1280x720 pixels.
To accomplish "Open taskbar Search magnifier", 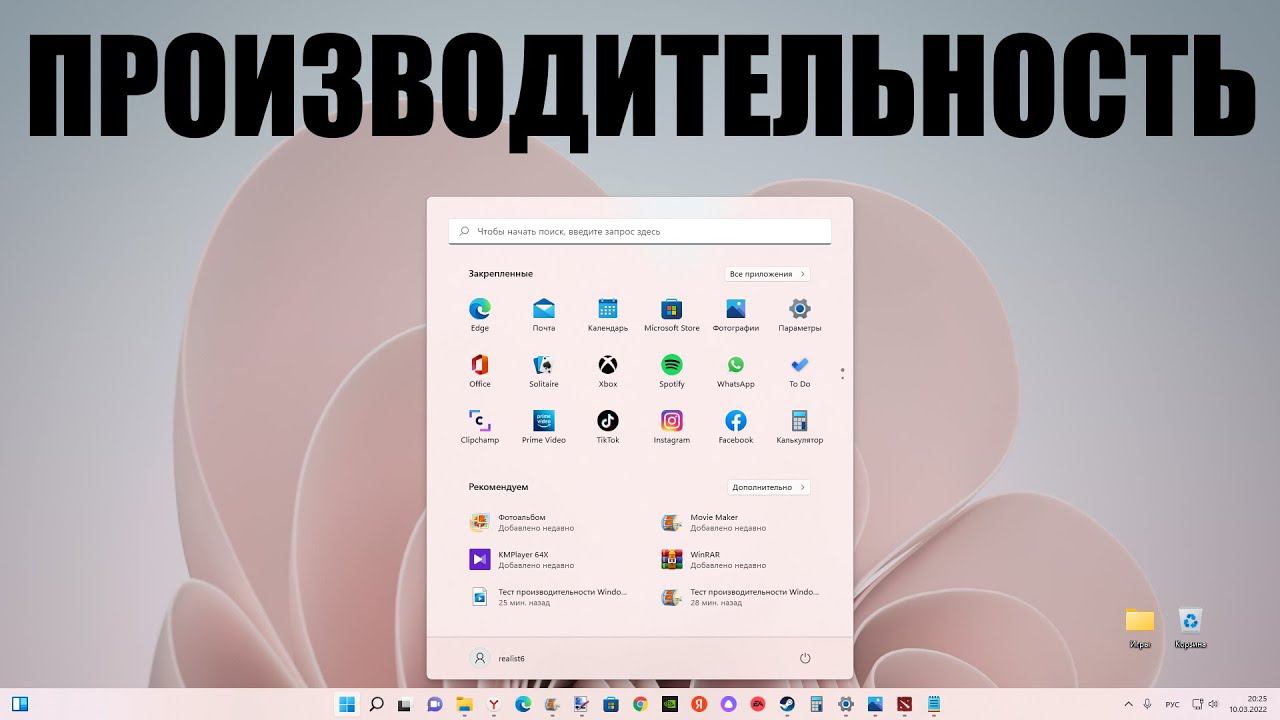I will 376,704.
